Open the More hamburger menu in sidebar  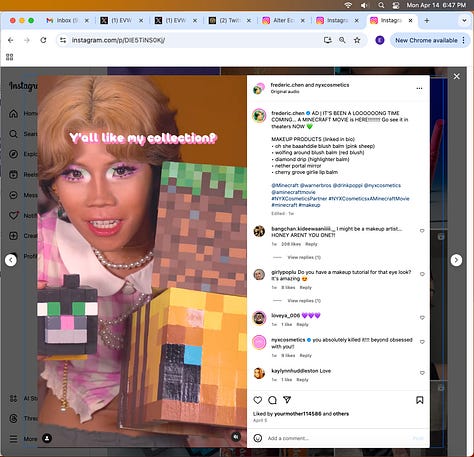pyautogui.click(x=13, y=439)
